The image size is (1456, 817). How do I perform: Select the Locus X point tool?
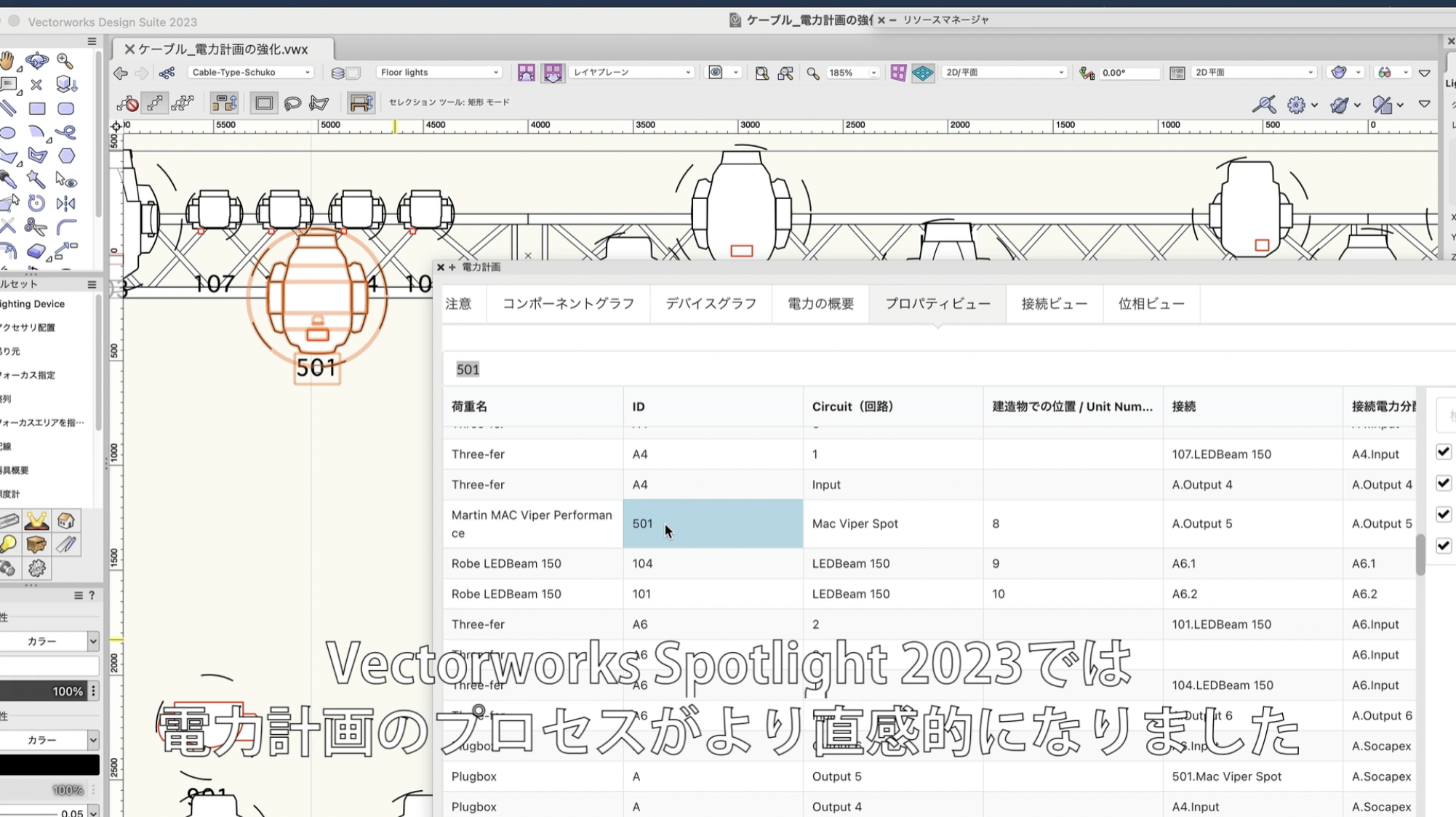coord(36,85)
